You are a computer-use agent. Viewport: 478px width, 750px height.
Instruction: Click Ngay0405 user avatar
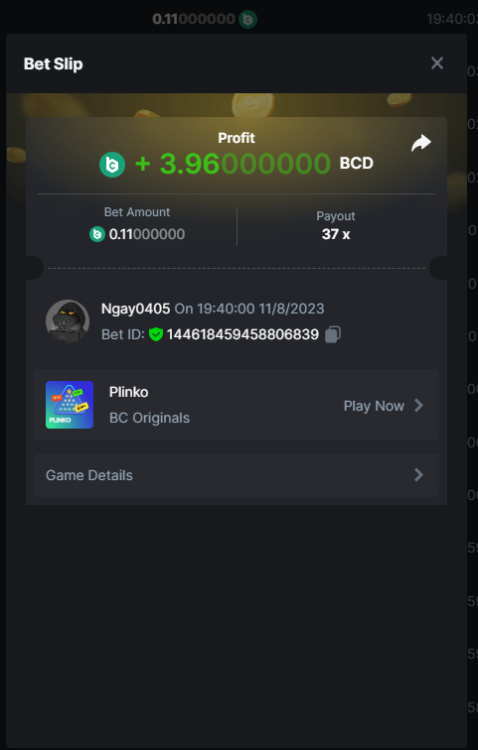[x=67, y=321]
